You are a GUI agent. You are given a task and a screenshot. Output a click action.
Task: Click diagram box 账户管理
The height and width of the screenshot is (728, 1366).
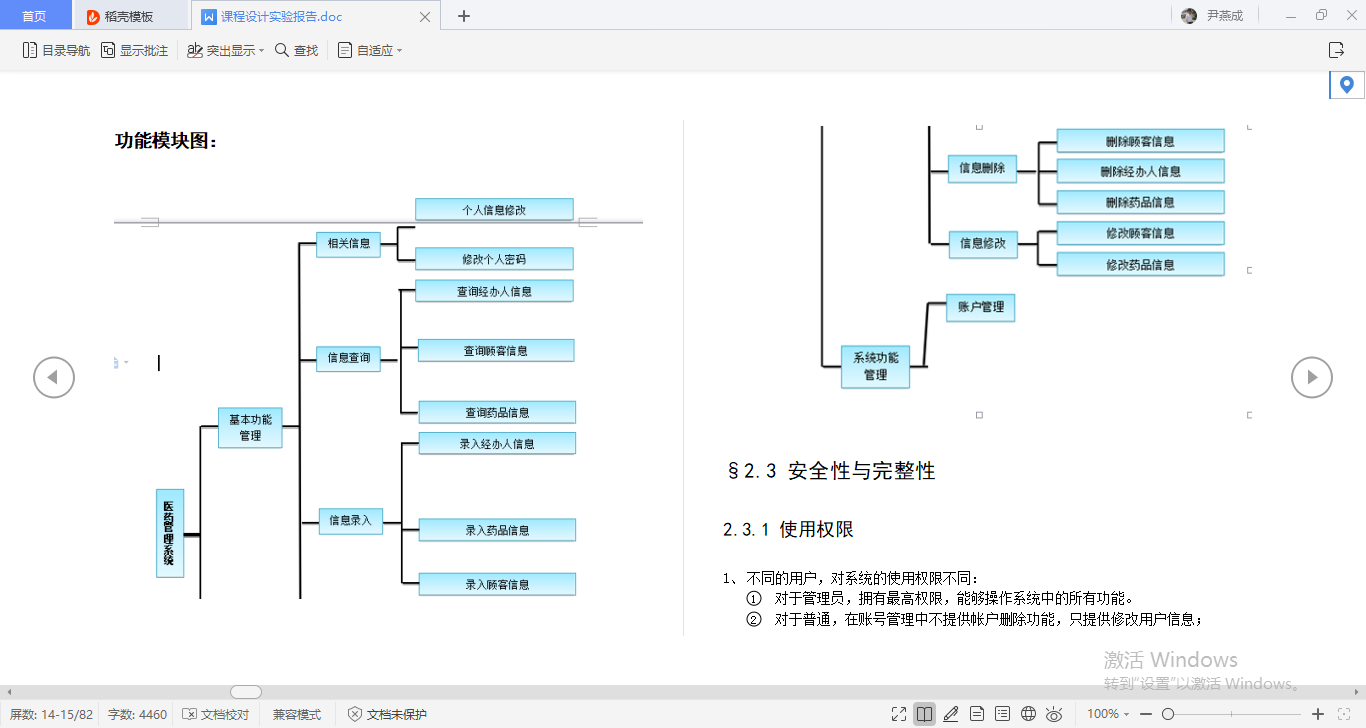point(980,307)
